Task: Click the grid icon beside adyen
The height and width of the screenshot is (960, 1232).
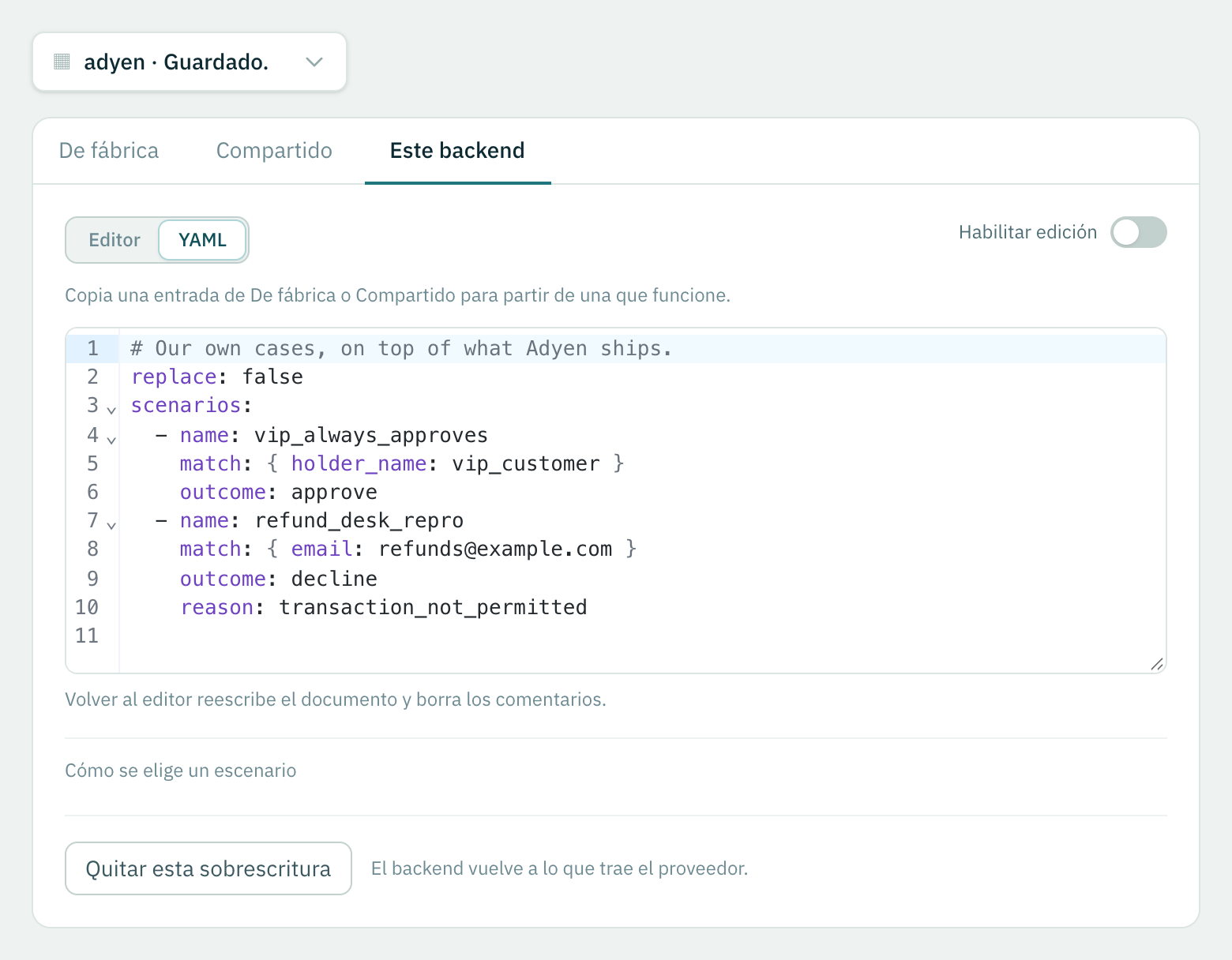Action: (62, 62)
